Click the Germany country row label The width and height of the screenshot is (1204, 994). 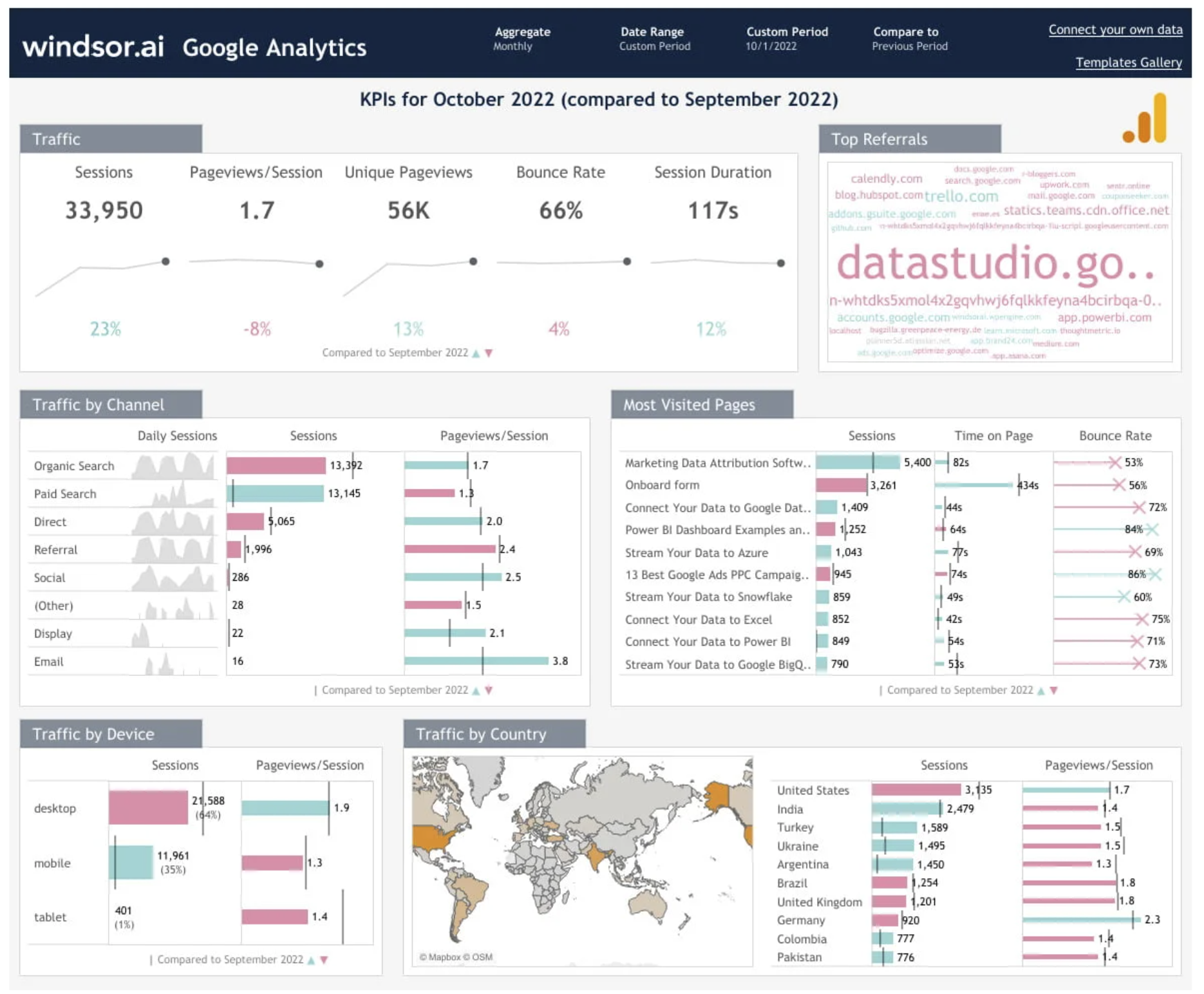[x=801, y=921]
